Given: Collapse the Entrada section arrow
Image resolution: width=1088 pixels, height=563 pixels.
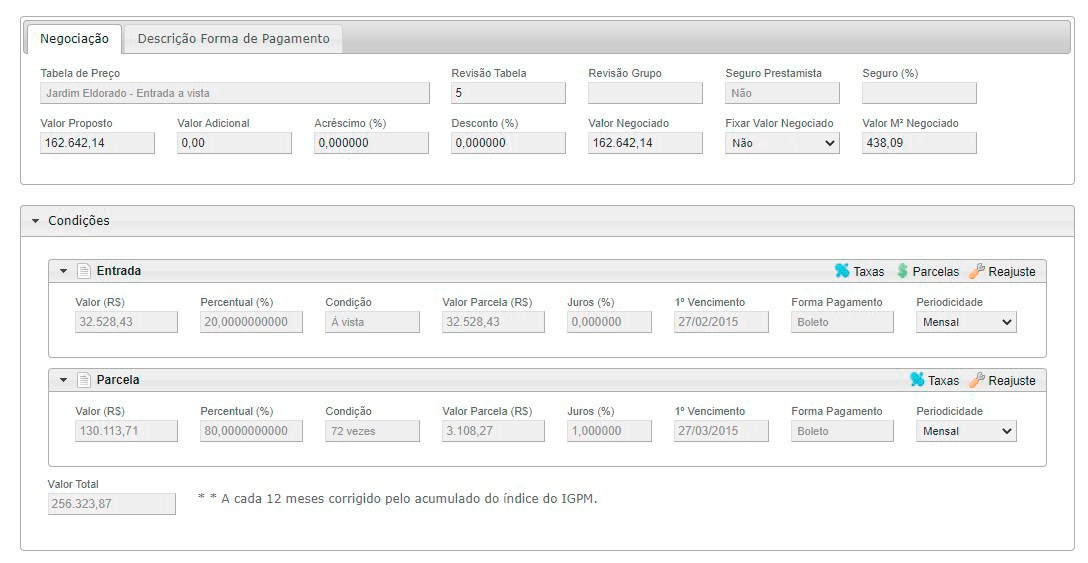Looking at the screenshot, I should (x=64, y=271).
